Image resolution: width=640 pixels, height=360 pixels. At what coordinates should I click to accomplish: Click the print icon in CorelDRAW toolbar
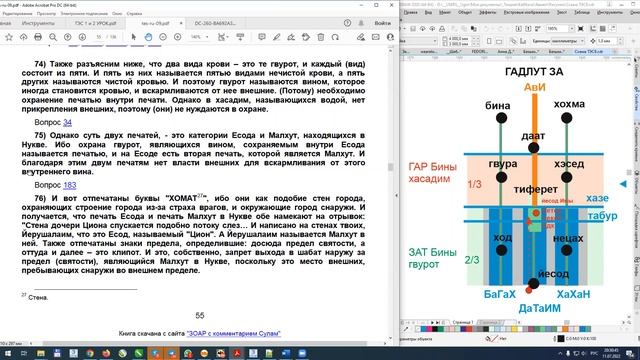(x=442, y=29)
